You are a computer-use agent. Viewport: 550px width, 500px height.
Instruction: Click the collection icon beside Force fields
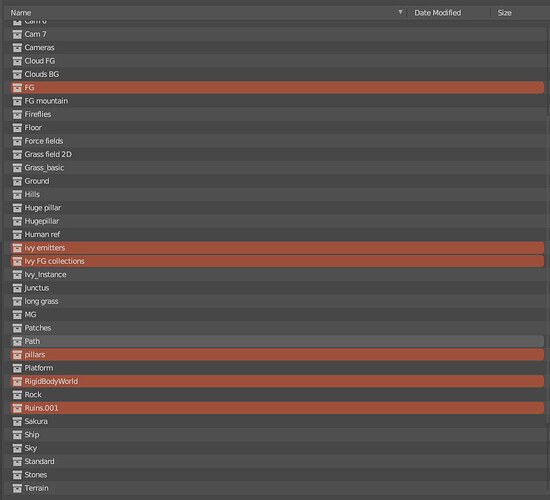tap(17, 141)
